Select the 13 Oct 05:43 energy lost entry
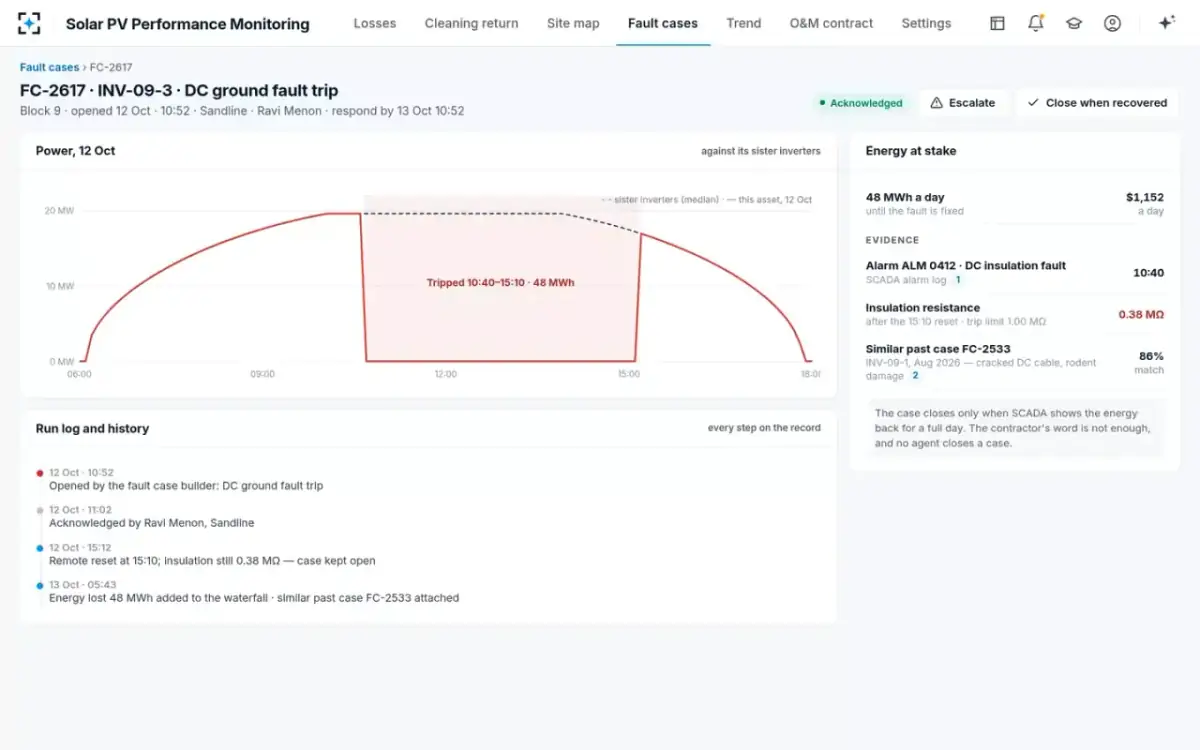The image size is (1200, 750). point(254,591)
